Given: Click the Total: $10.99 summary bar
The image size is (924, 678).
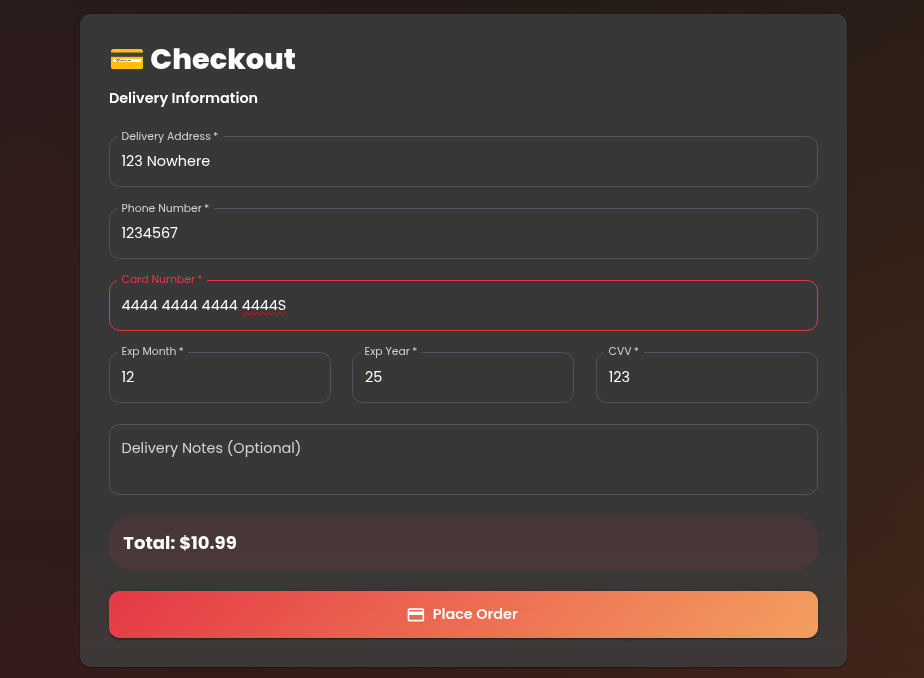Looking at the screenshot, I should click(462, 544).
